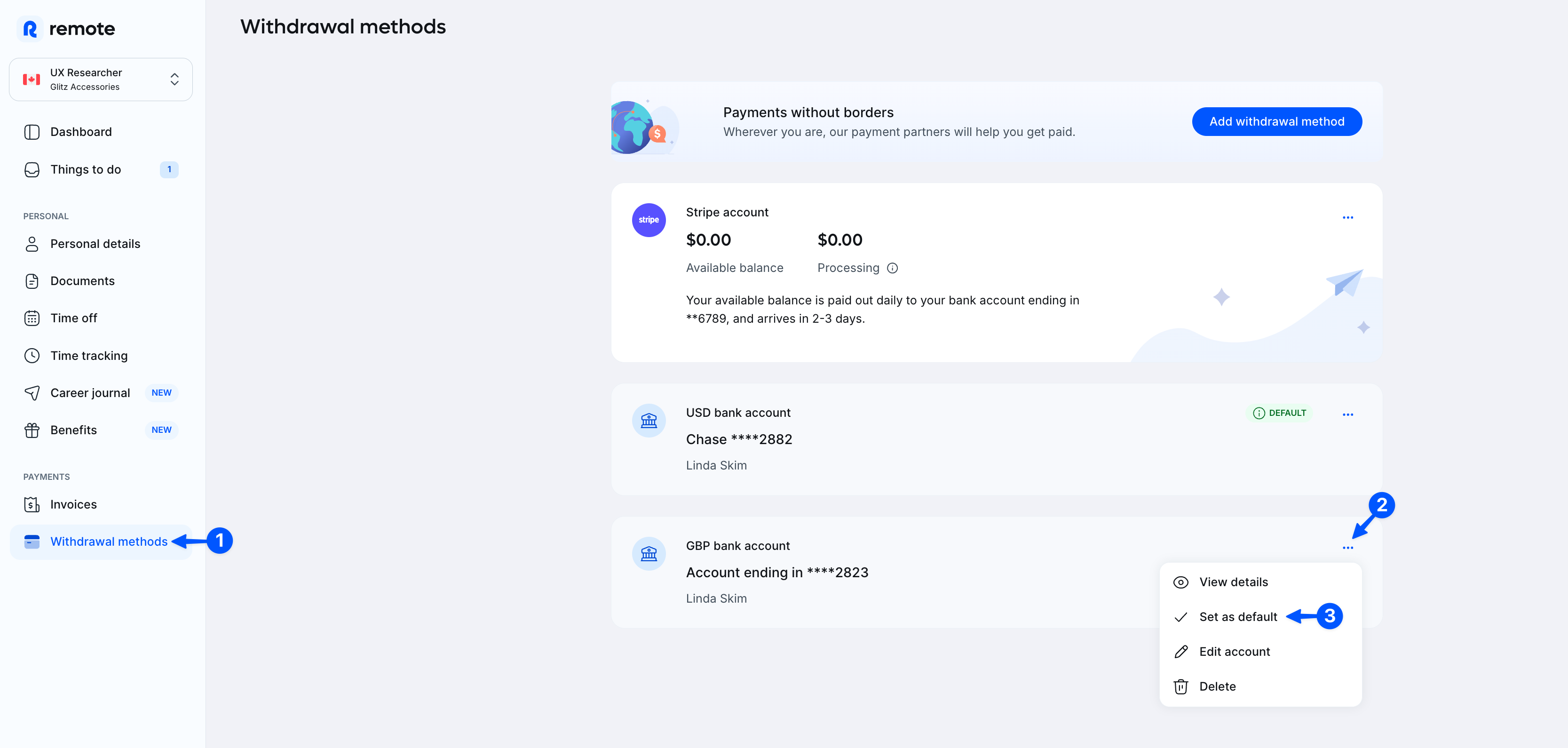Viewport: 1568px width, 748px height.
Task: Click the Documents file icon
Action: pyautogui.click(x=32, y=280)
